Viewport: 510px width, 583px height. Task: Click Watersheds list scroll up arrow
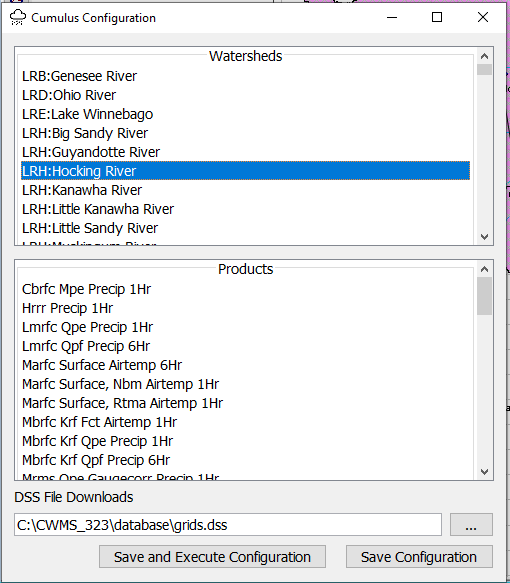[x=484, y=56]
